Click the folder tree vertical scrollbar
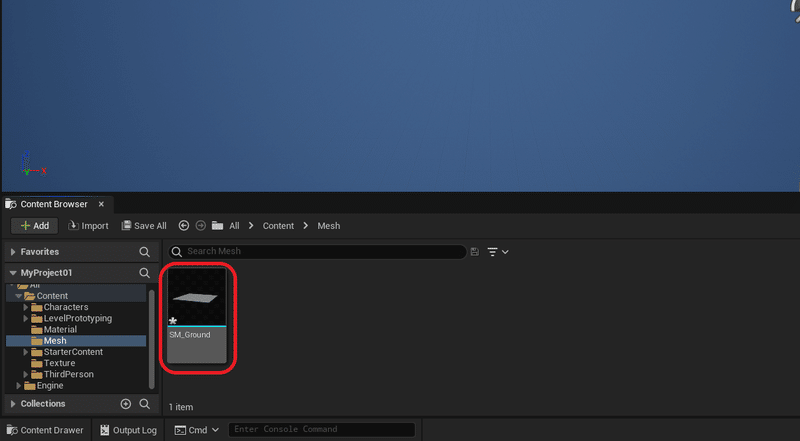The width and height of the screenshot is (800, 441). tap(152, 339)
